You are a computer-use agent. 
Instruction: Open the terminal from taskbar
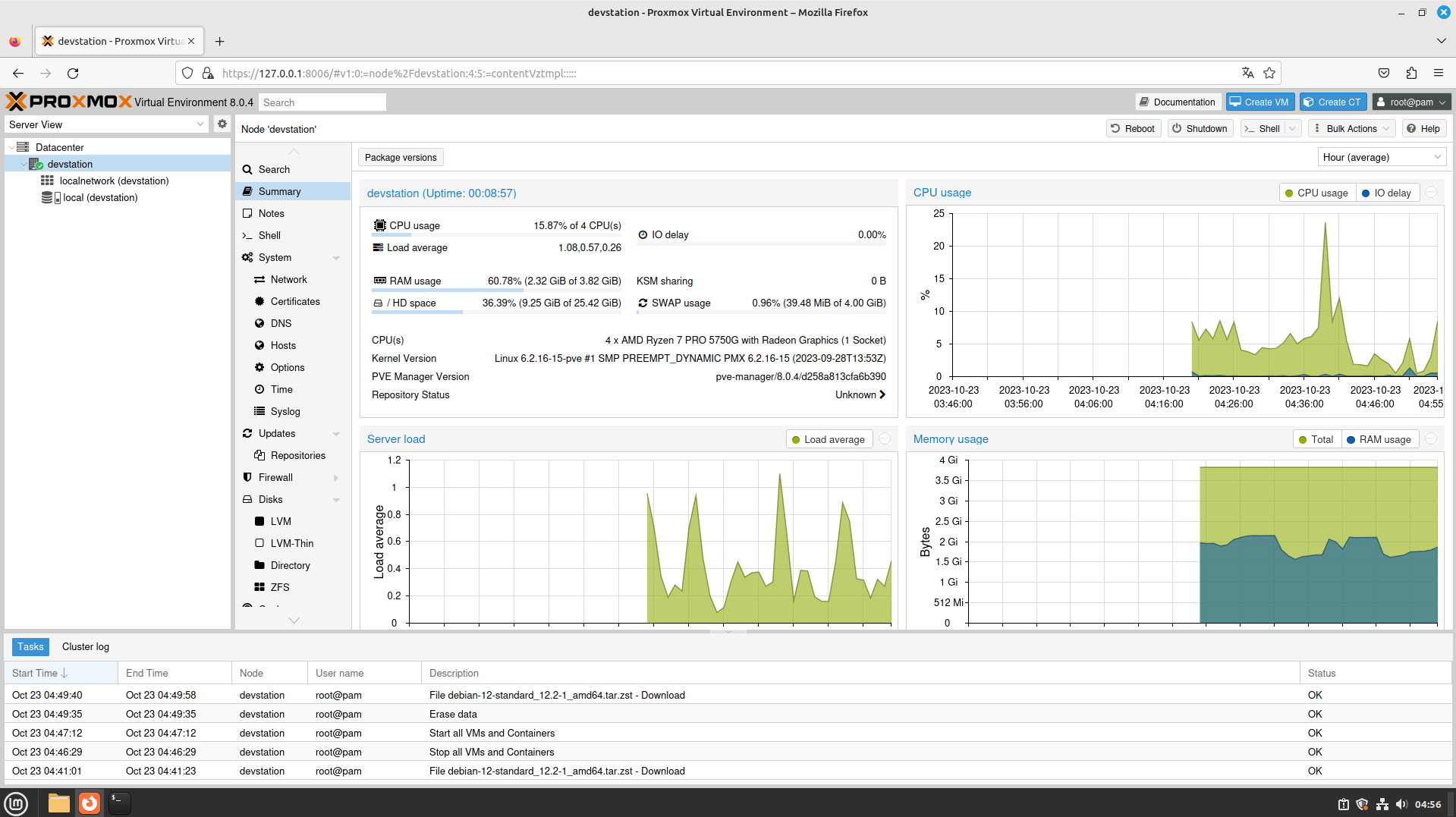point(119,803)
